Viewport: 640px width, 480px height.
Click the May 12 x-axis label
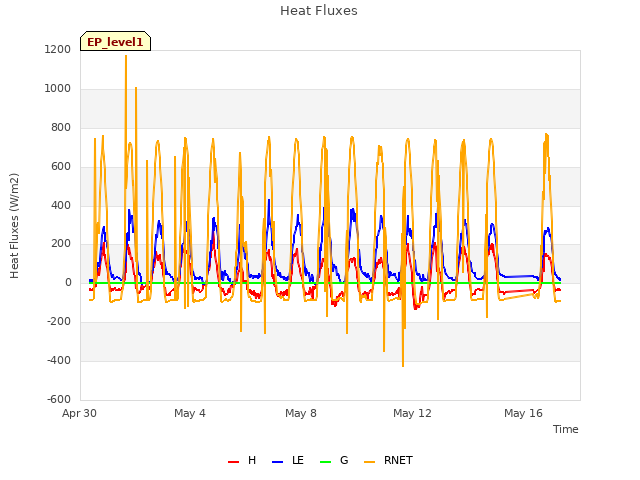coord(412,413)
